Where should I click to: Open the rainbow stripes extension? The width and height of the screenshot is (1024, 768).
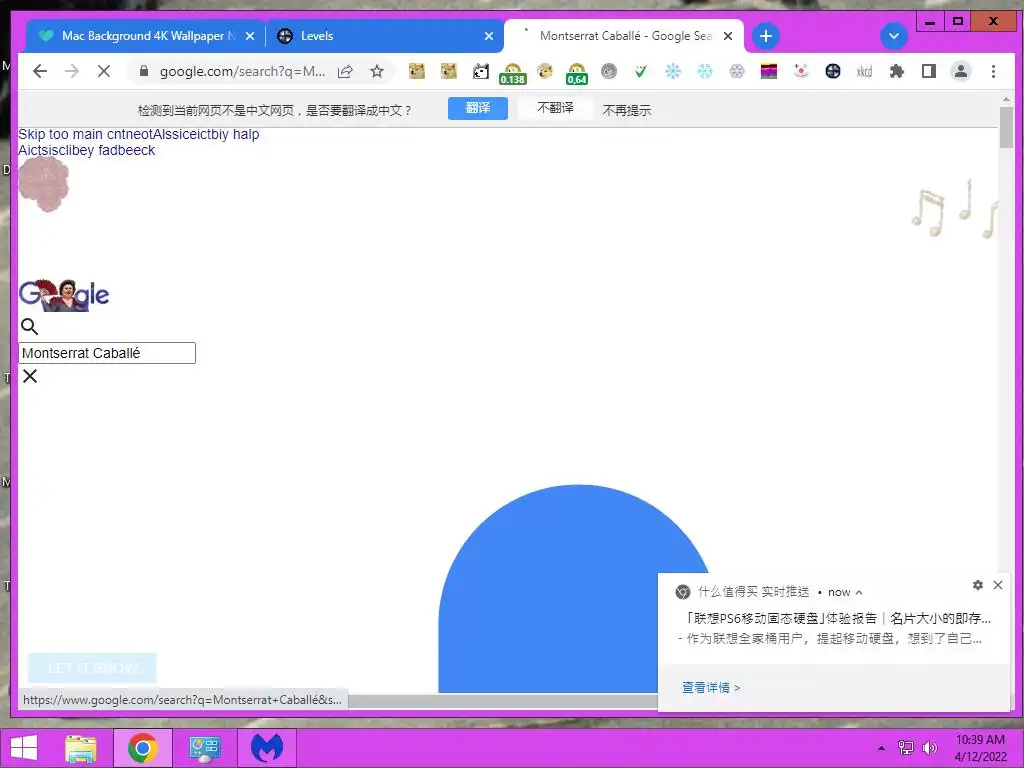(x=769, y=71)
